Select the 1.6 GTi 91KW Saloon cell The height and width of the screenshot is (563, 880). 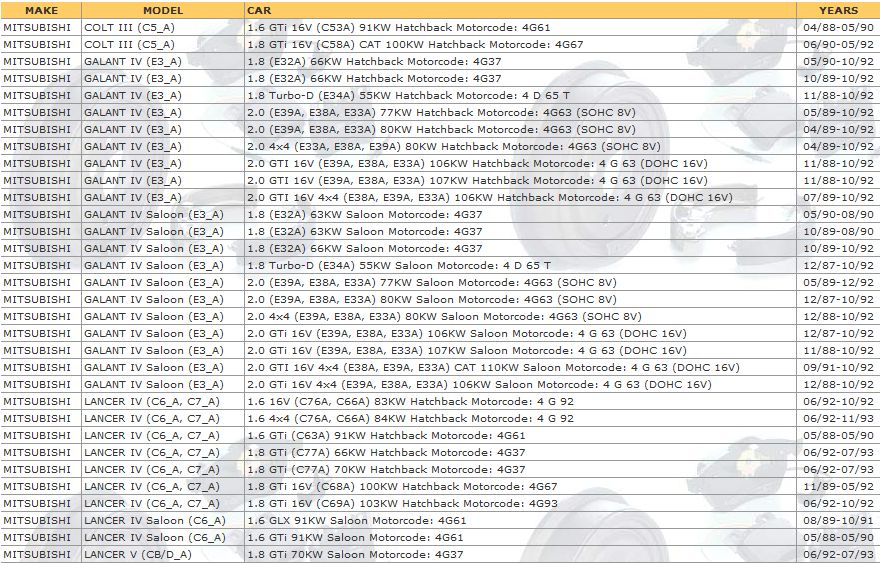(520, 537)
